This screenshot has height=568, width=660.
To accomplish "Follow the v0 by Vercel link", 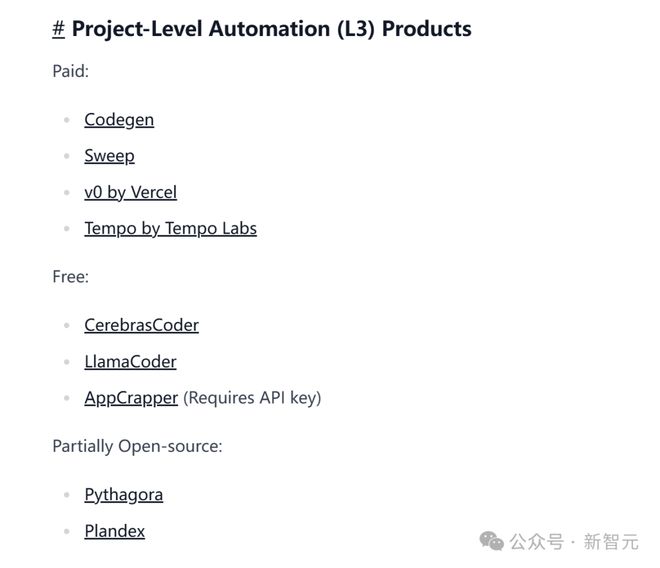I will click(130, 192).
